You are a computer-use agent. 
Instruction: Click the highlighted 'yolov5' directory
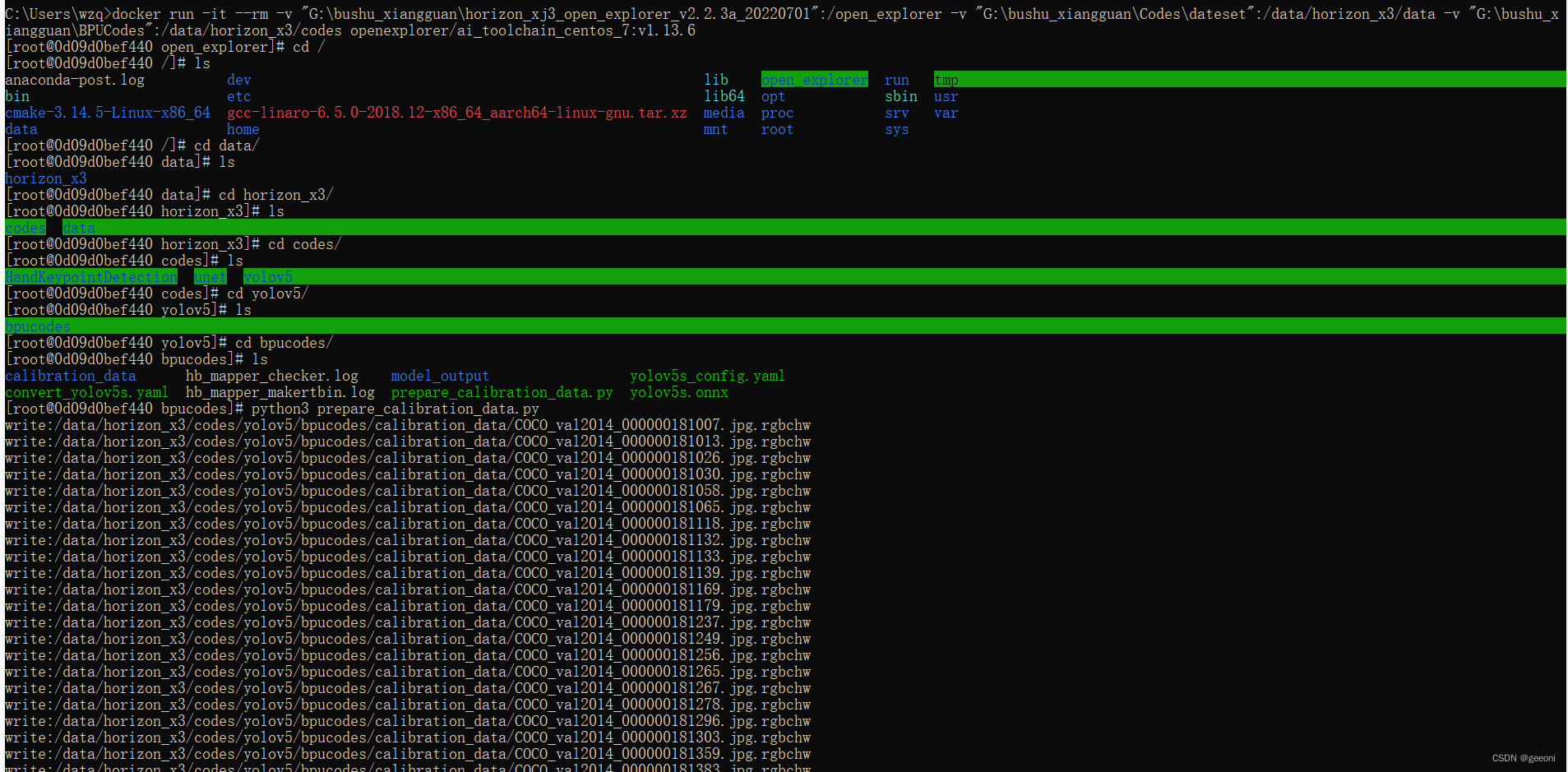(268, 277)
